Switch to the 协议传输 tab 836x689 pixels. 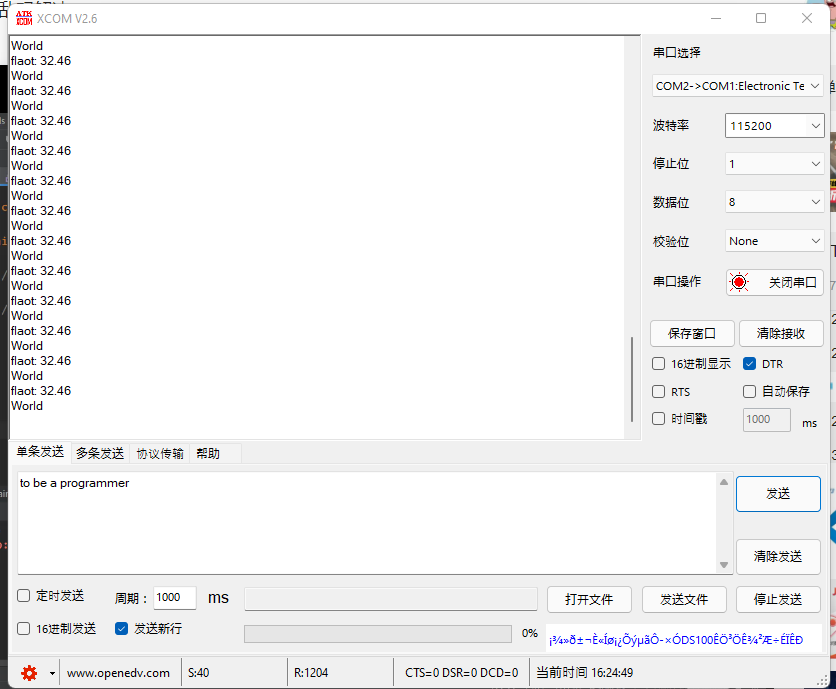click(160, 453)
